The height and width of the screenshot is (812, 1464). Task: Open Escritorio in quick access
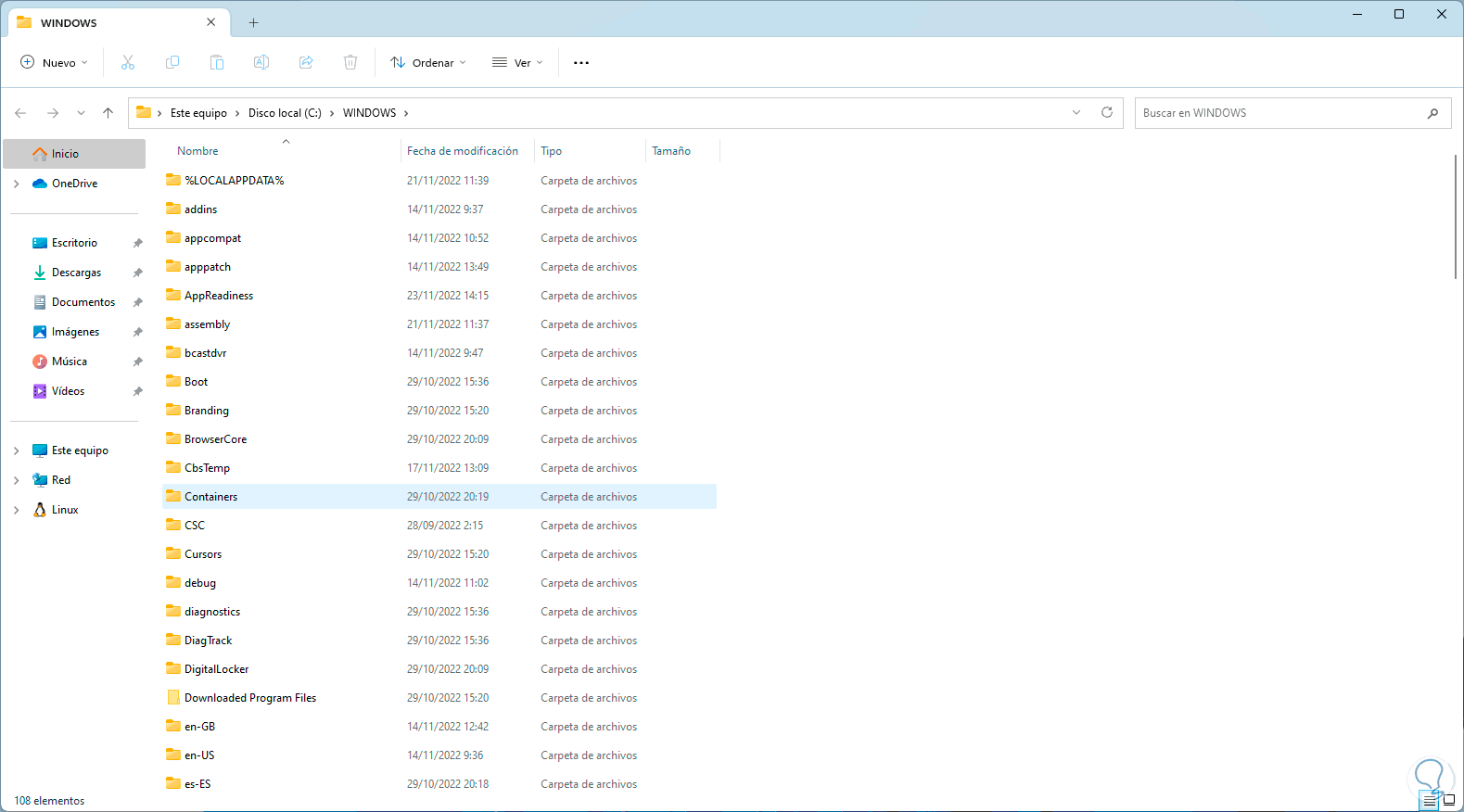pos(74,243)
